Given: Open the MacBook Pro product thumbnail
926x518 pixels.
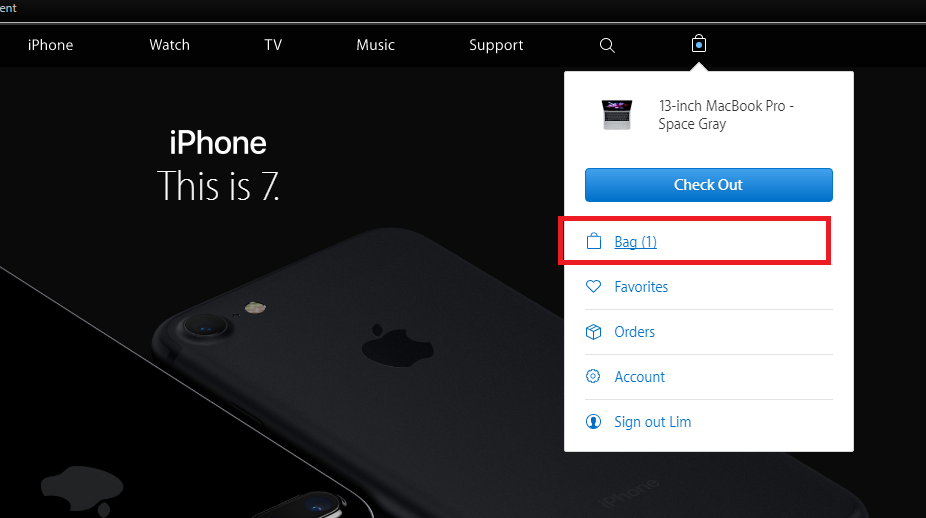Looking at the screenshot, I should pos(617,115).
